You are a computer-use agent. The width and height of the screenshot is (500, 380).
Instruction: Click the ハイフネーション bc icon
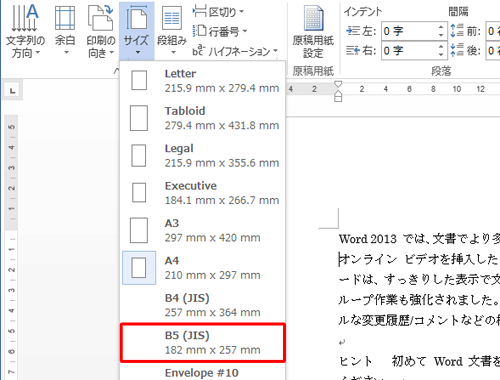coord(198,50)
